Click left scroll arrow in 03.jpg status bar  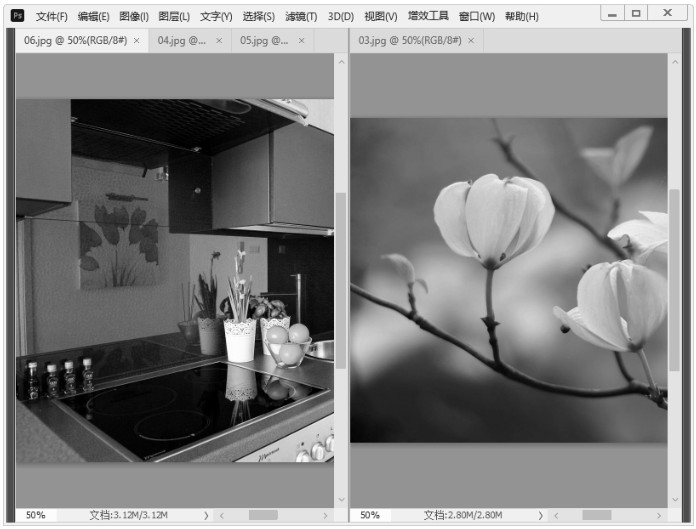click(556, 516)
